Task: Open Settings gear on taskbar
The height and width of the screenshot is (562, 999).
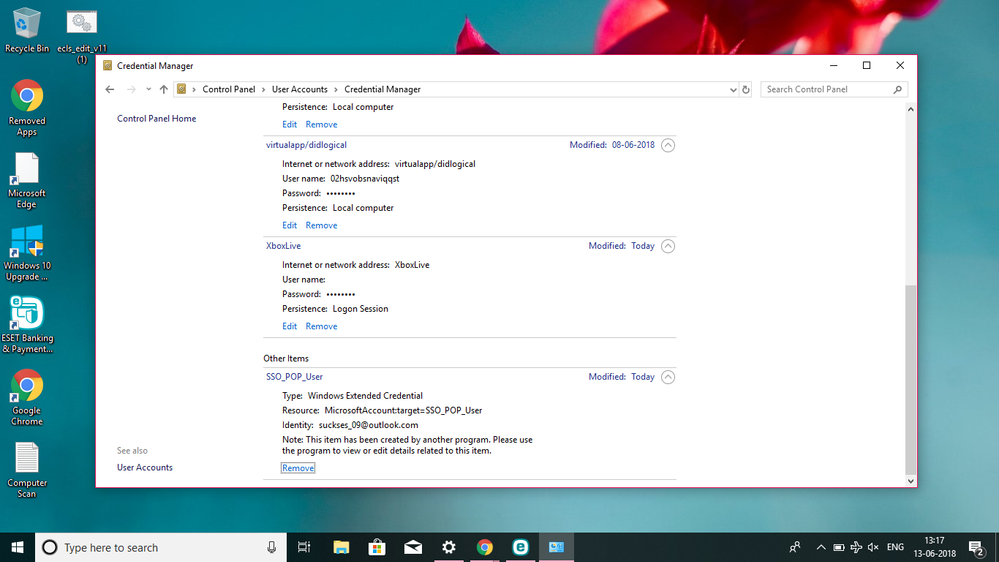Action: point(449,547)
